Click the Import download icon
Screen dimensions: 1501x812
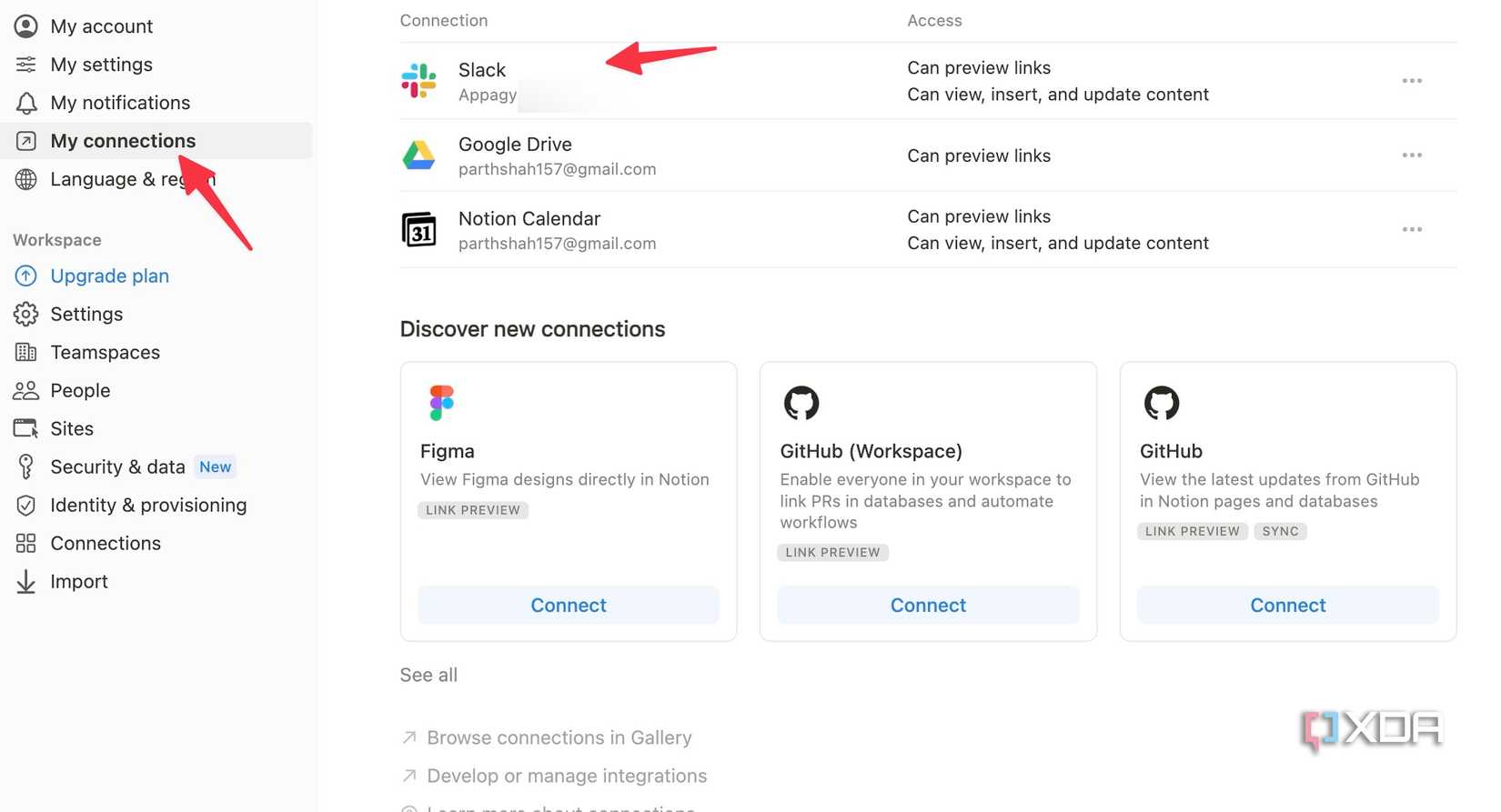pos(25,581)
